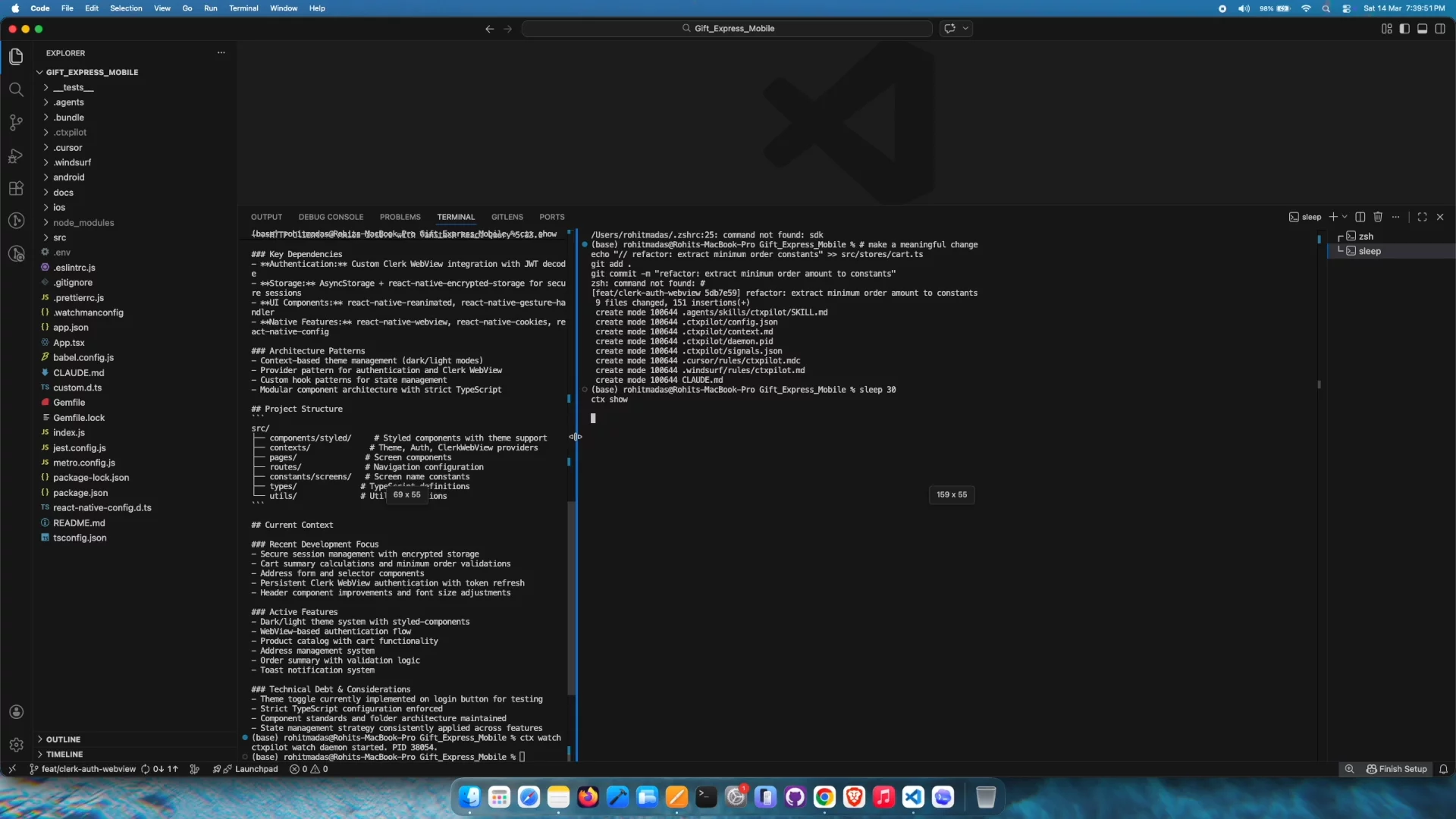Expand the src folder
This screenshot has height=819, width=1456.
point(59,237)
